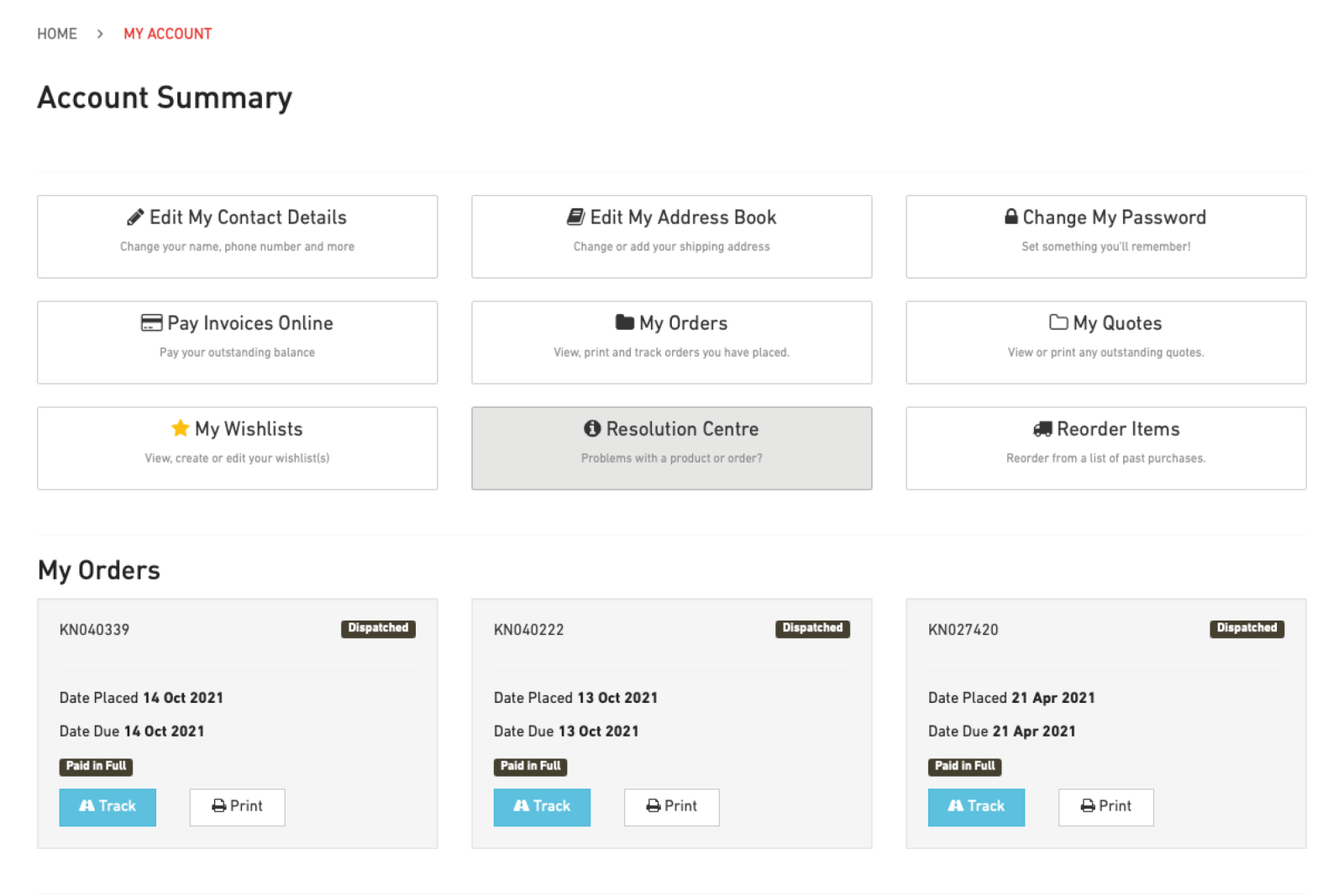The width and height of the screenshot is (1344, 896).
Task: Open the Resolution Centre tile
Action: pos(672,448)
